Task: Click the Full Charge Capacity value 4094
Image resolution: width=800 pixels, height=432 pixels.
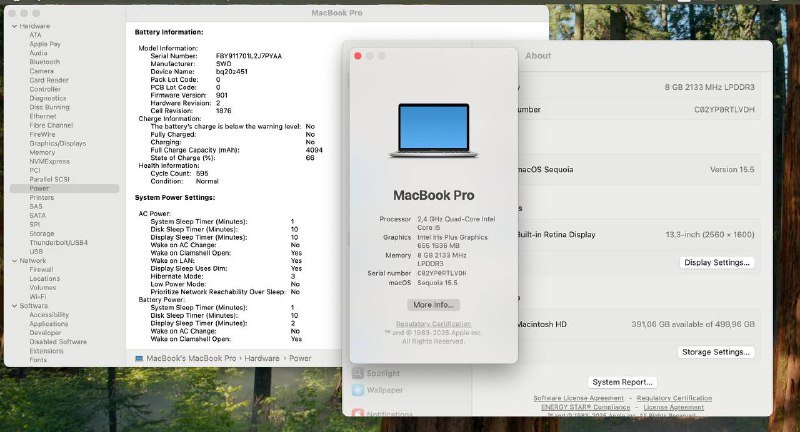Action: [314, 150]
